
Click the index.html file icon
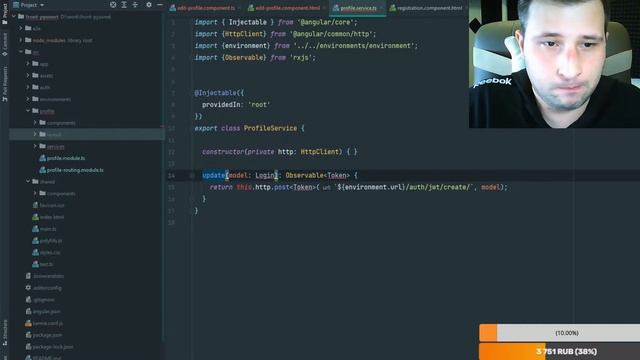coord(36,217)
